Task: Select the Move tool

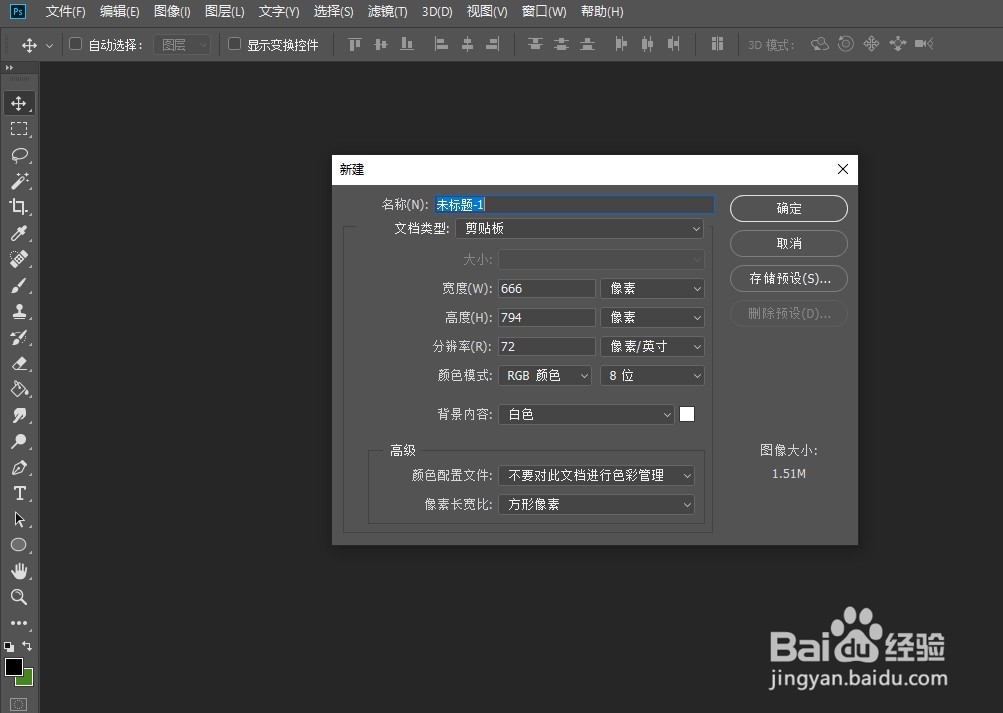Action: pos(21,102)
